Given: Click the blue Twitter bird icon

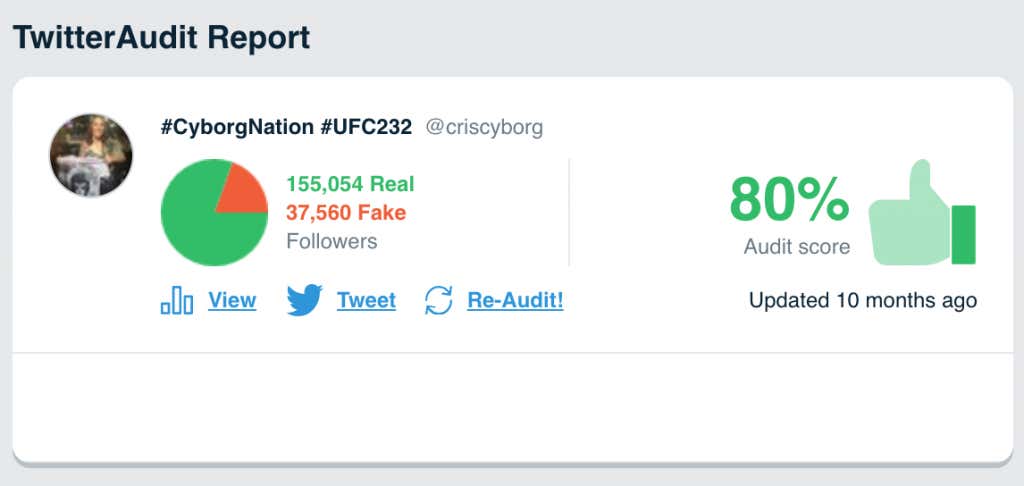Looking at the screenshot, I should click(304, 300).
